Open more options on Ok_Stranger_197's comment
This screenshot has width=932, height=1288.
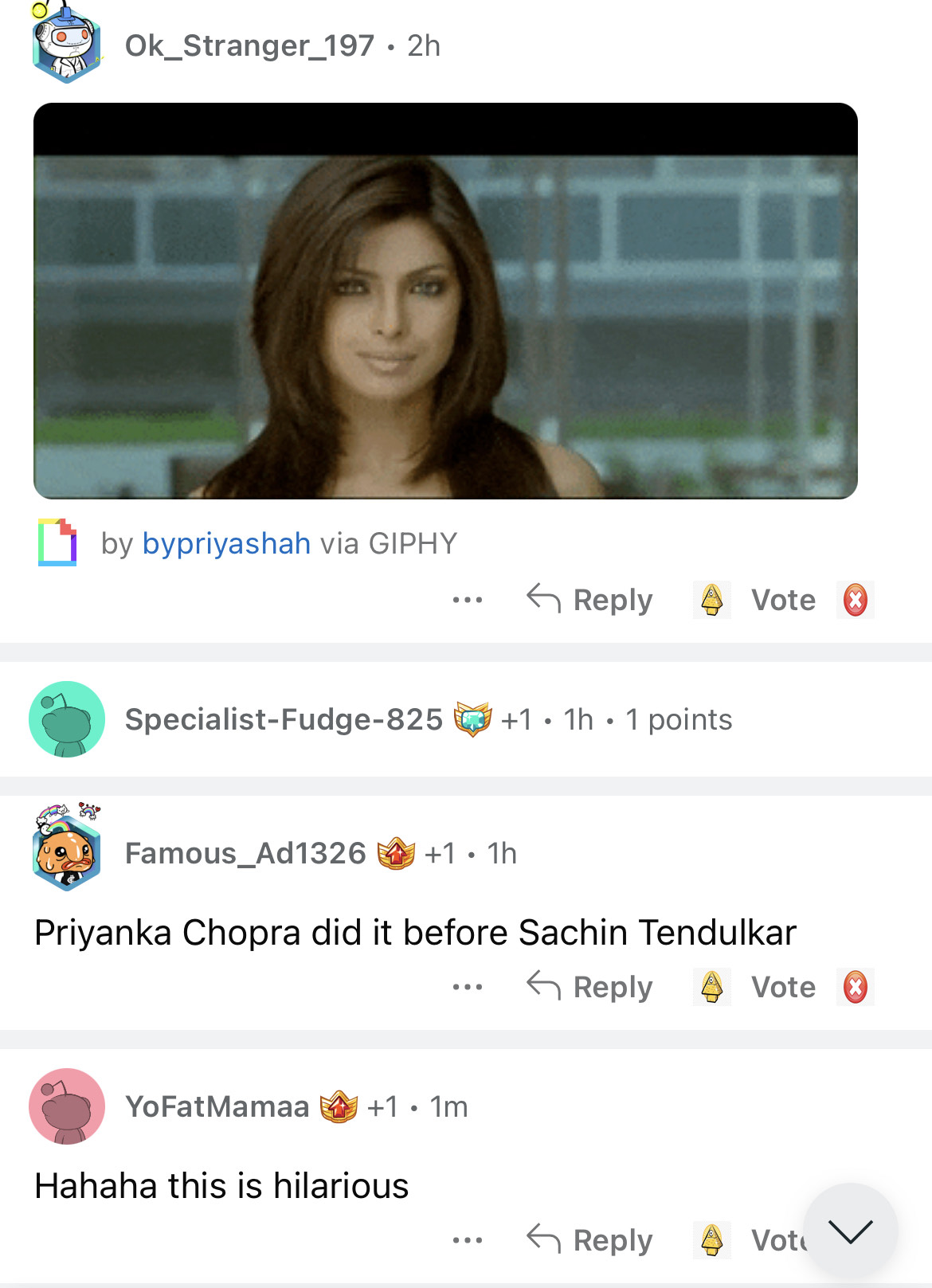click(x=467, y=600)
